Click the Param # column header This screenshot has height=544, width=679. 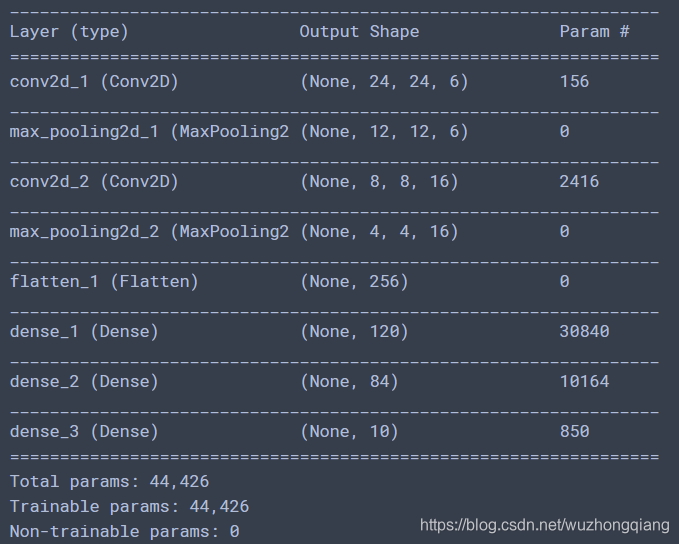594,32
